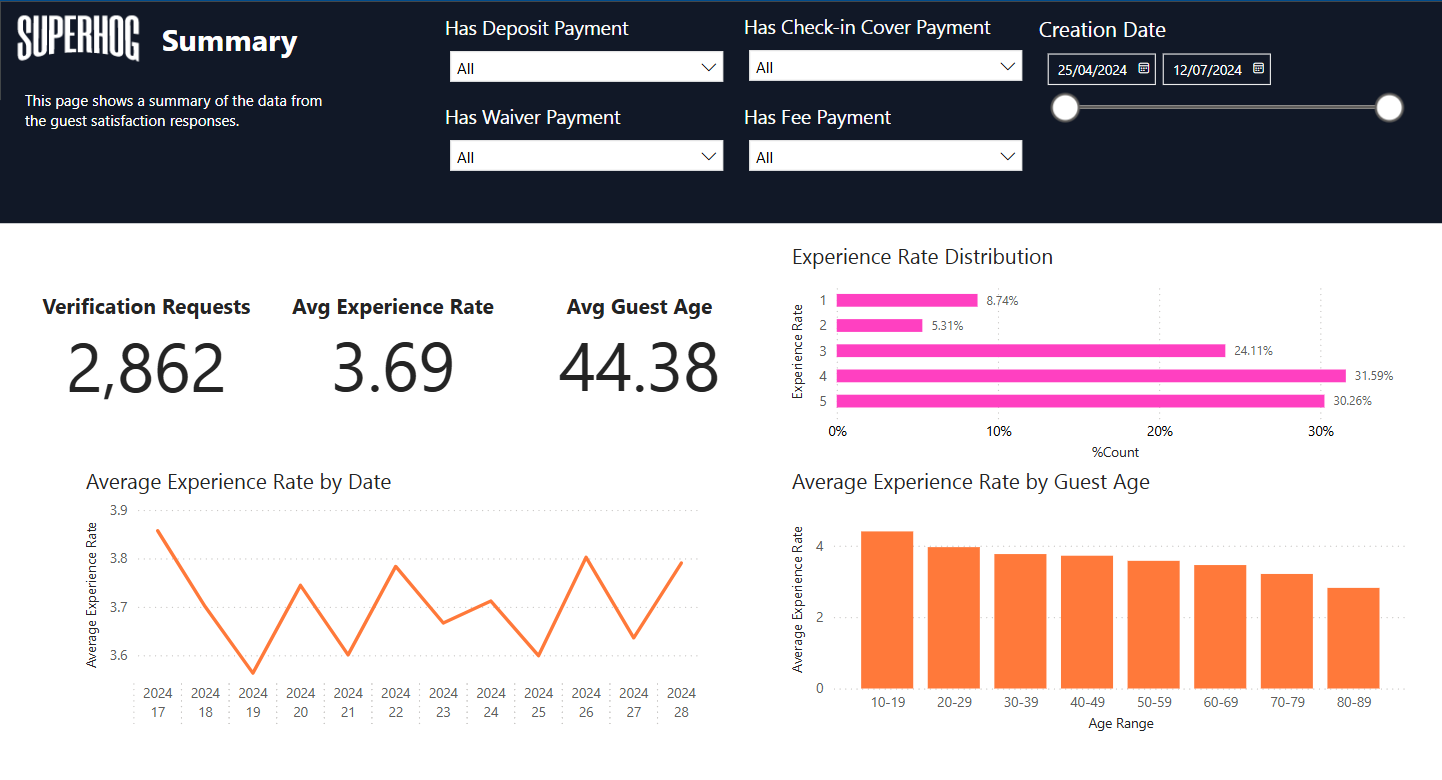Select the Verification Requests card value
The image size is (1442, 780).
[x=146, y=368]
